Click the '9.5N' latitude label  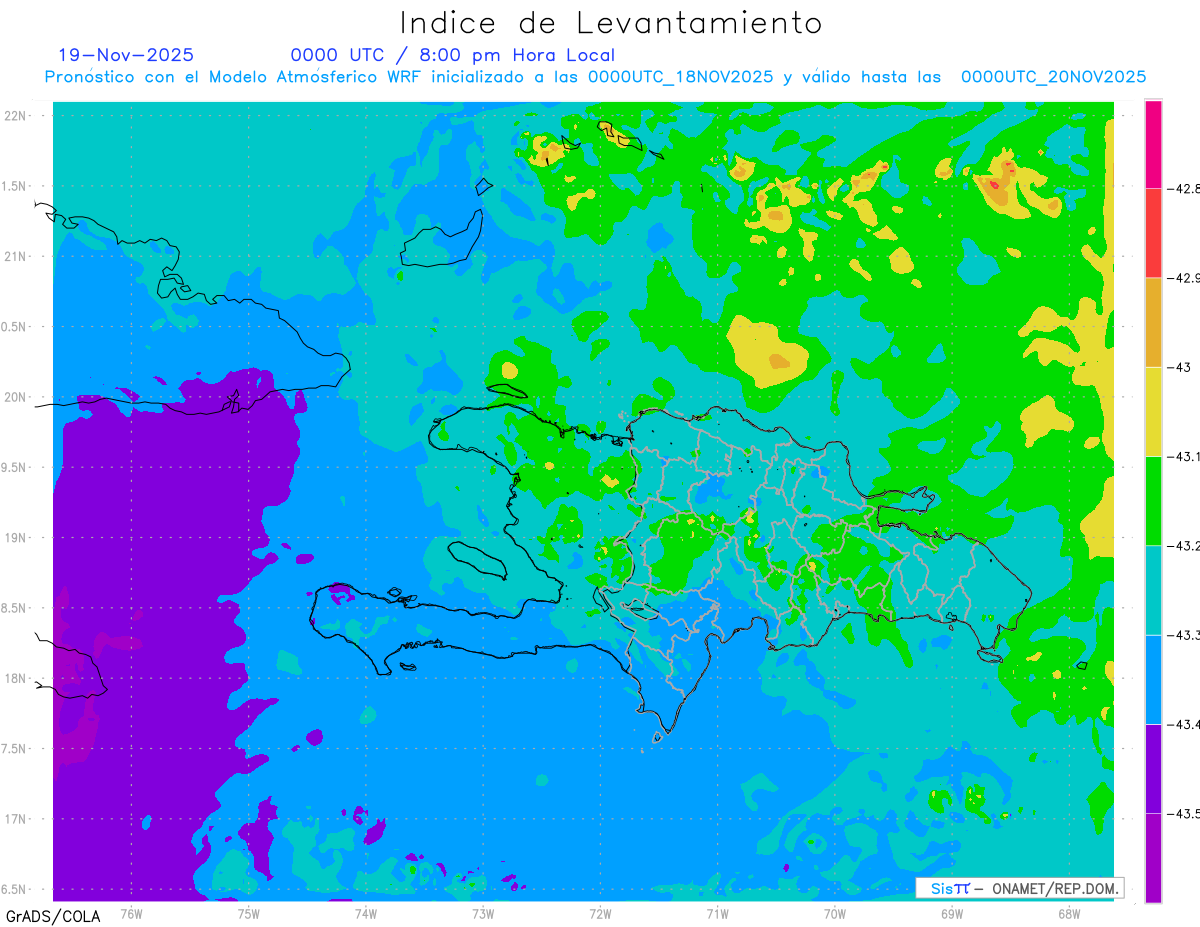(13, 467)
